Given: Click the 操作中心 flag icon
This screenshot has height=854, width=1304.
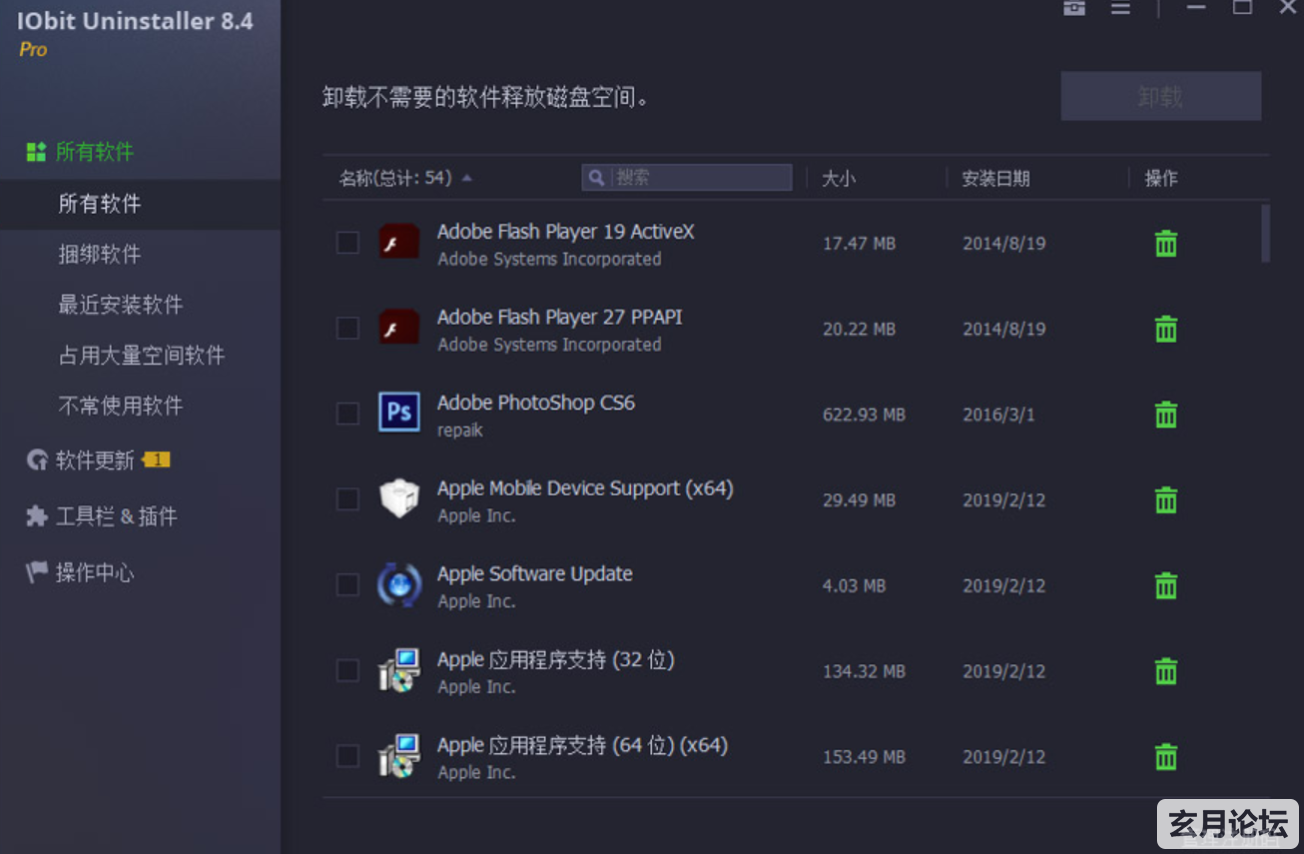Looking at the screenshot, I should tap(37, 572).
